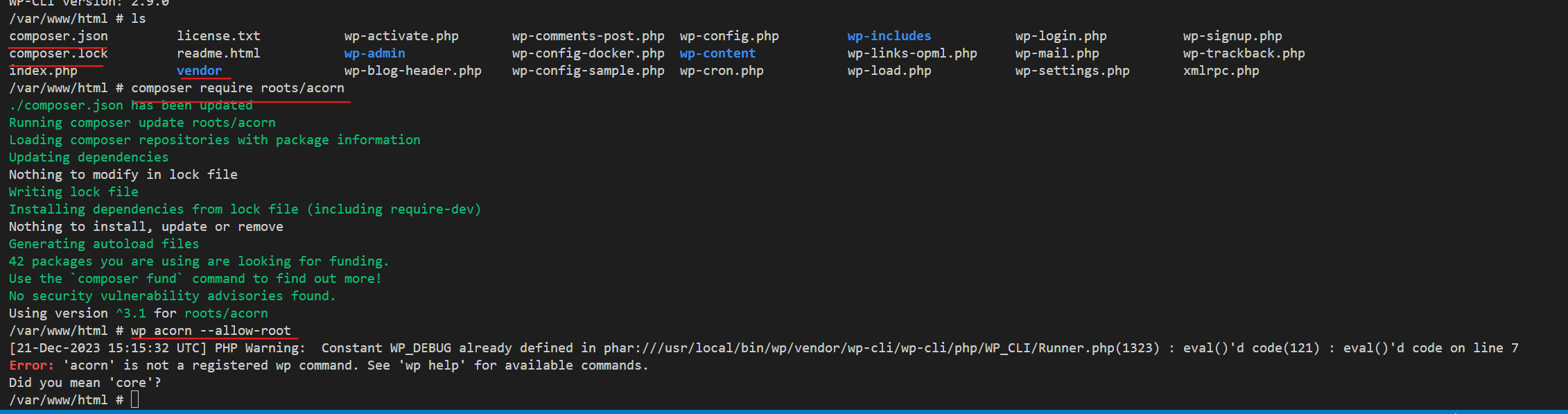Click the license.txt file name
The height and width of the screenshot is (414, 1568).
(218, 36)
